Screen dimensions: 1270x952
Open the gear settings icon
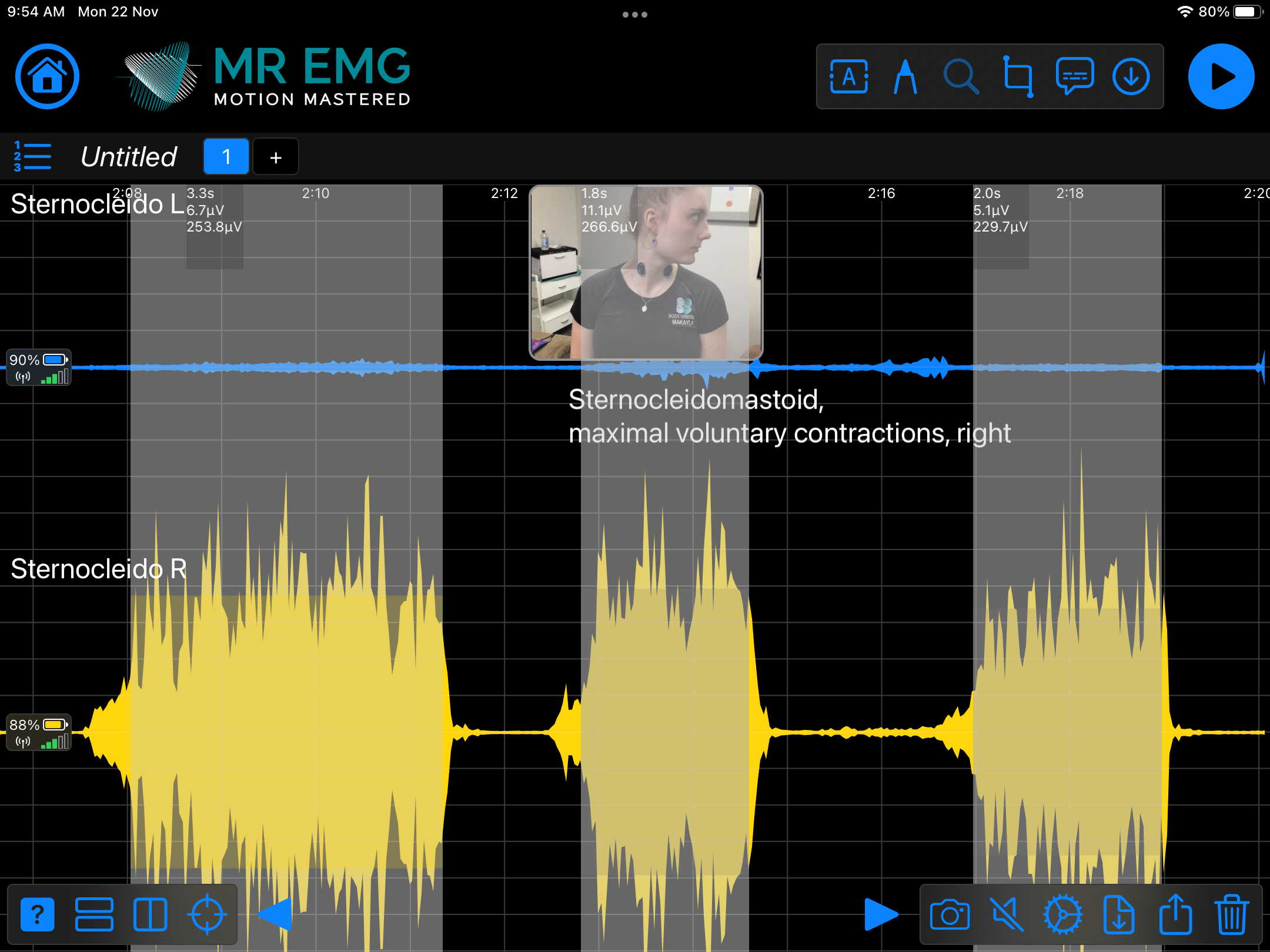[1062, 914]
